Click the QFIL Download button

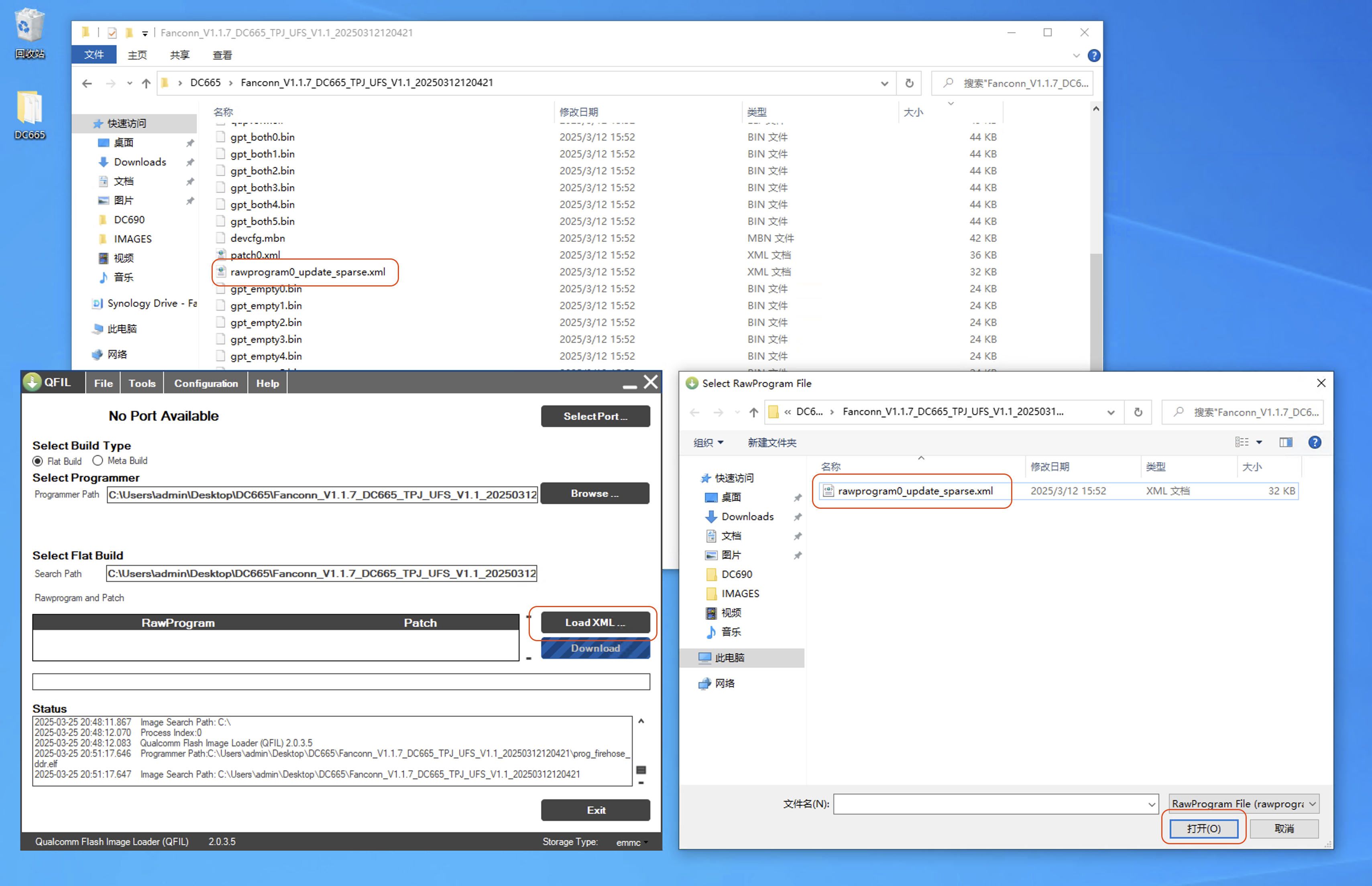click(595, 648)
